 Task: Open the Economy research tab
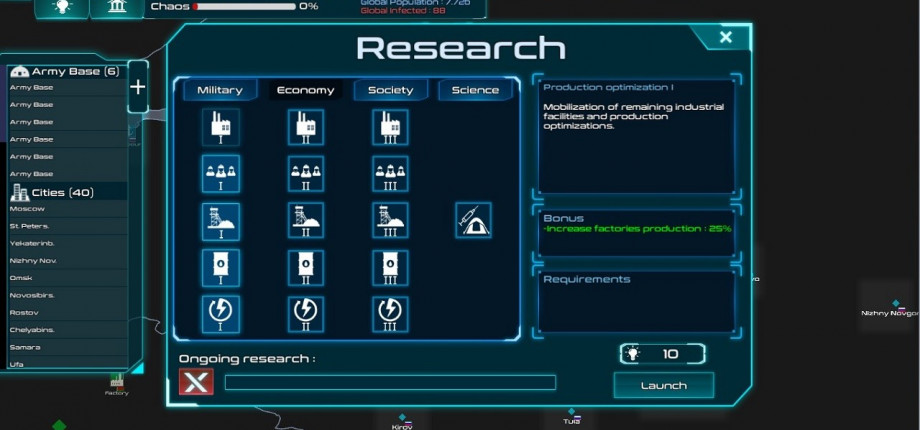[305, 90]
